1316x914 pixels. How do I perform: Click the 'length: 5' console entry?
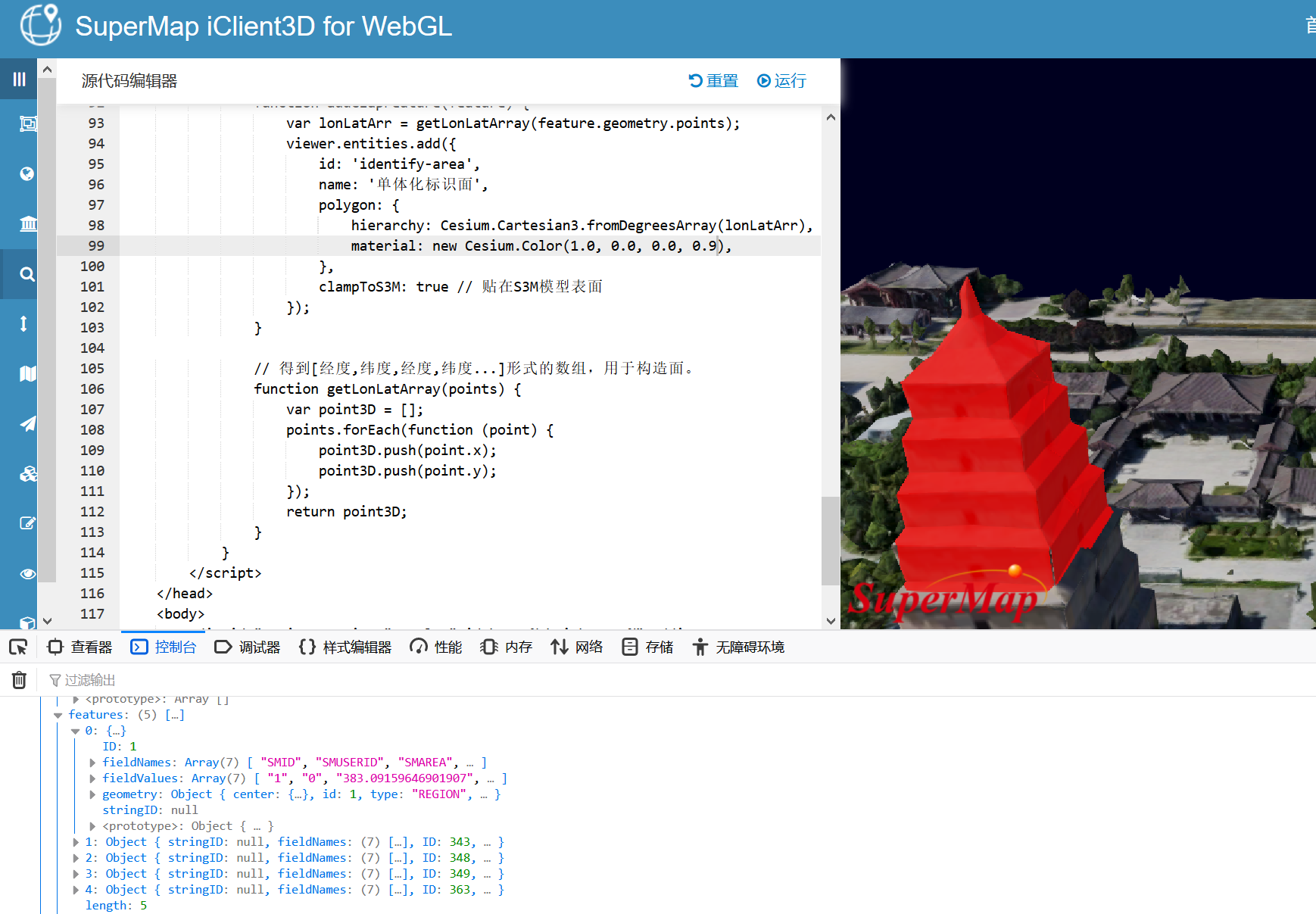coord(116,906)
